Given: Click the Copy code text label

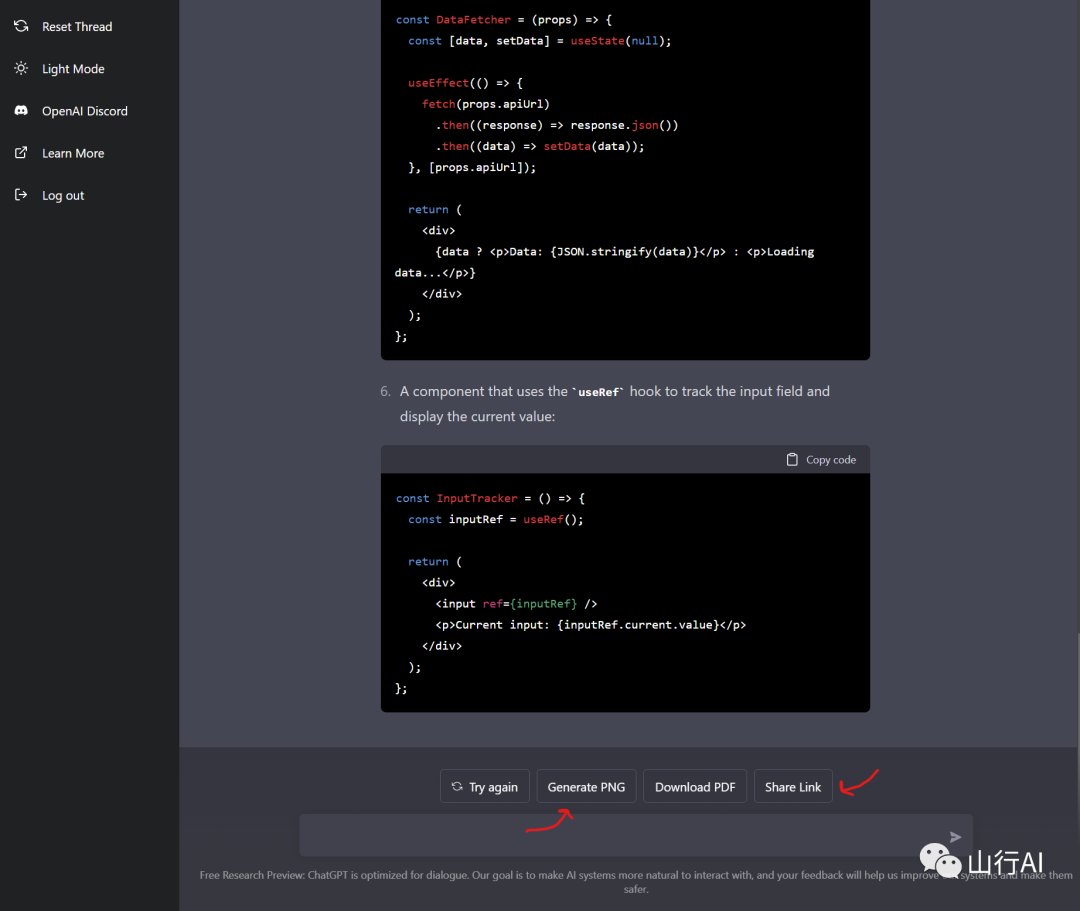Looking at the screenshot, I should coord(831,460).
